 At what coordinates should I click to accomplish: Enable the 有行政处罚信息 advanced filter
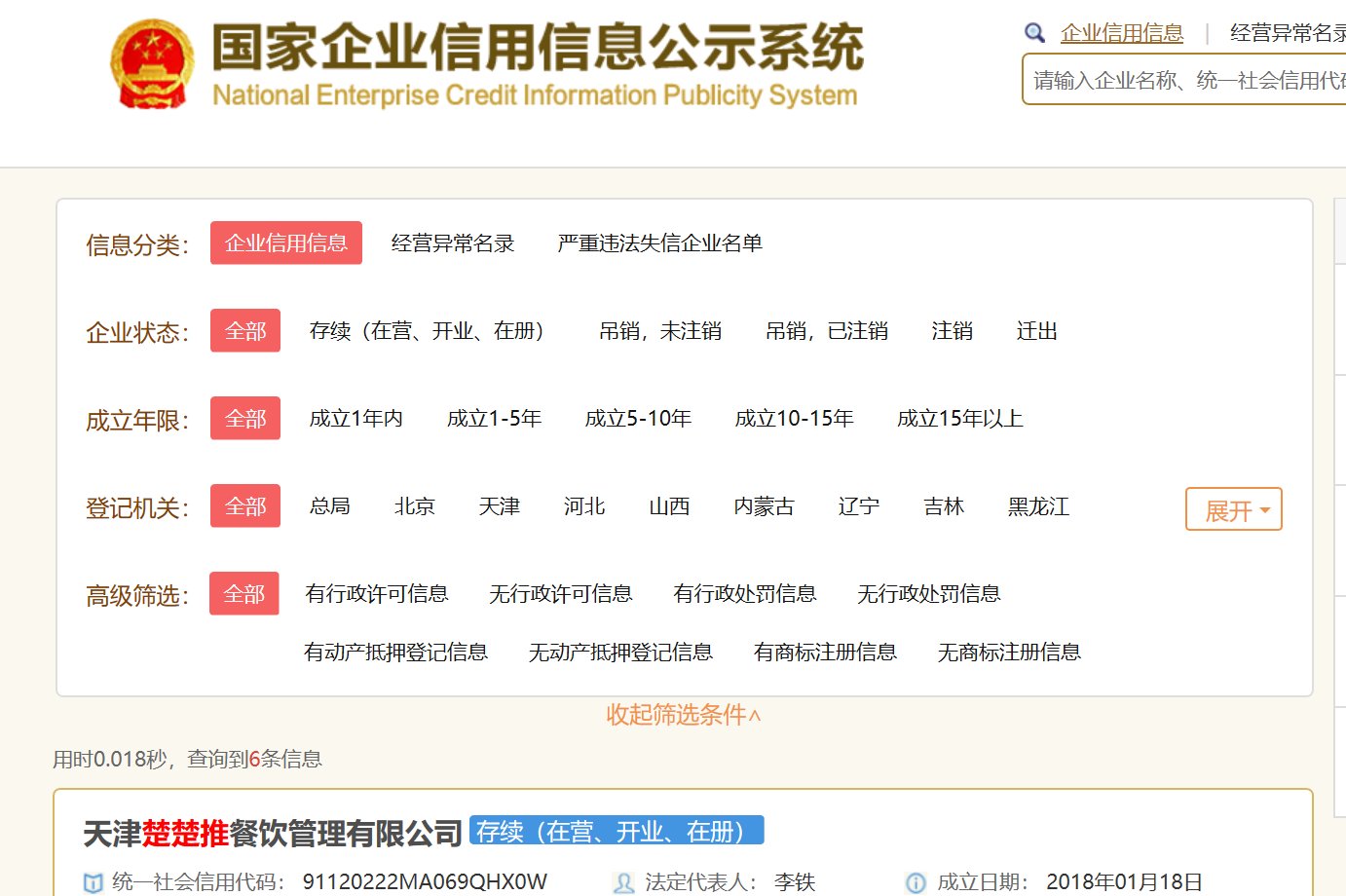pyautogui.click(x=745, y=593)
